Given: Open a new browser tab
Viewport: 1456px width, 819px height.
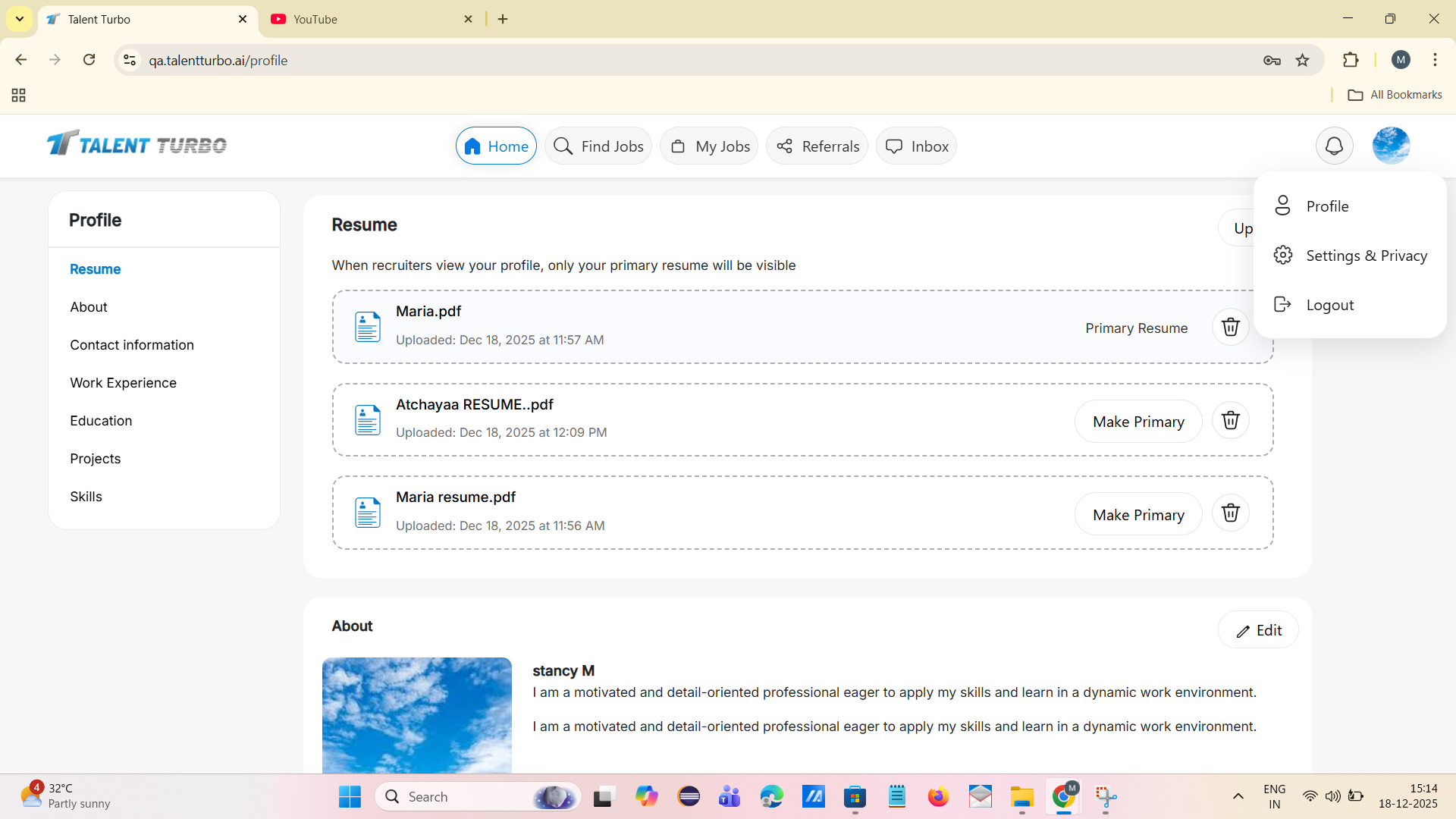Looking at the screenshot, I should 503,19.
